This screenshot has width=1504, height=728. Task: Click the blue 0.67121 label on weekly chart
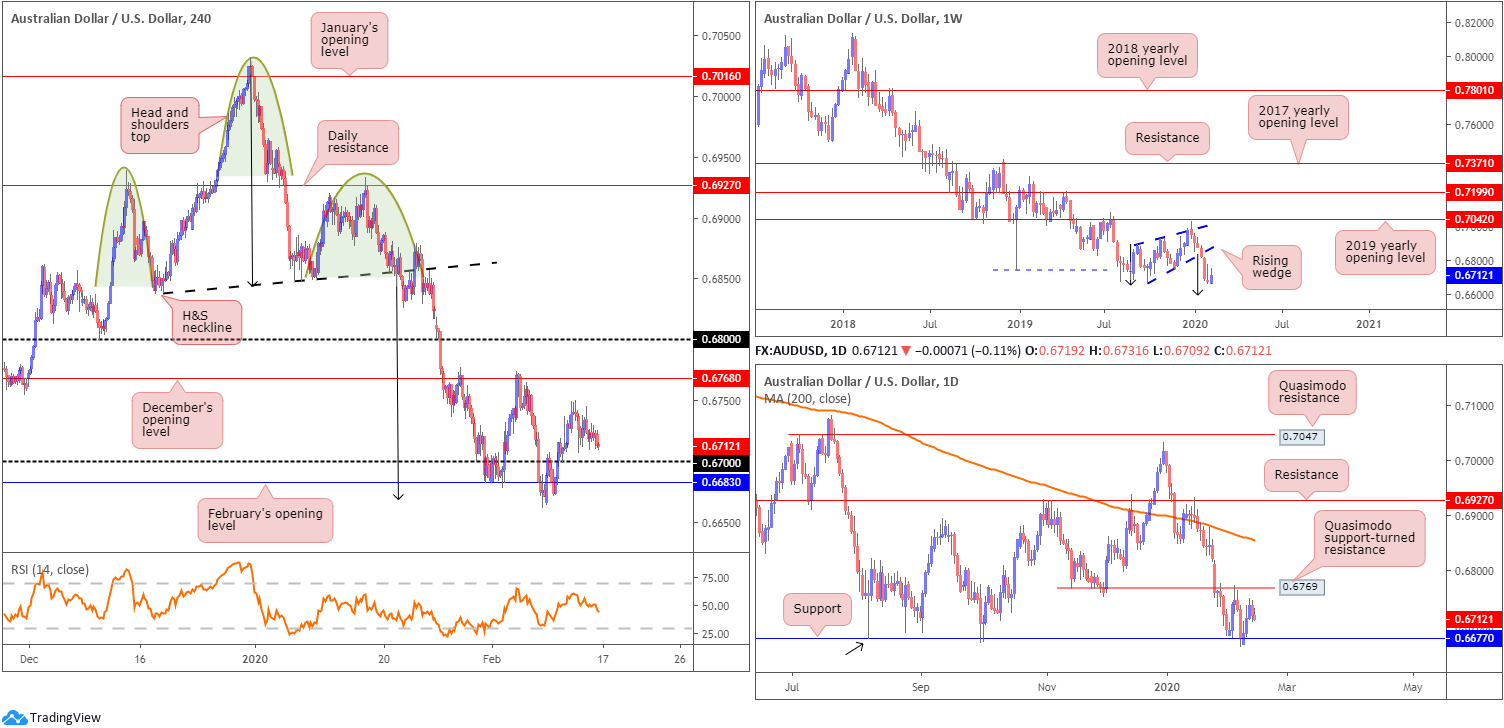pos(1473,275)
